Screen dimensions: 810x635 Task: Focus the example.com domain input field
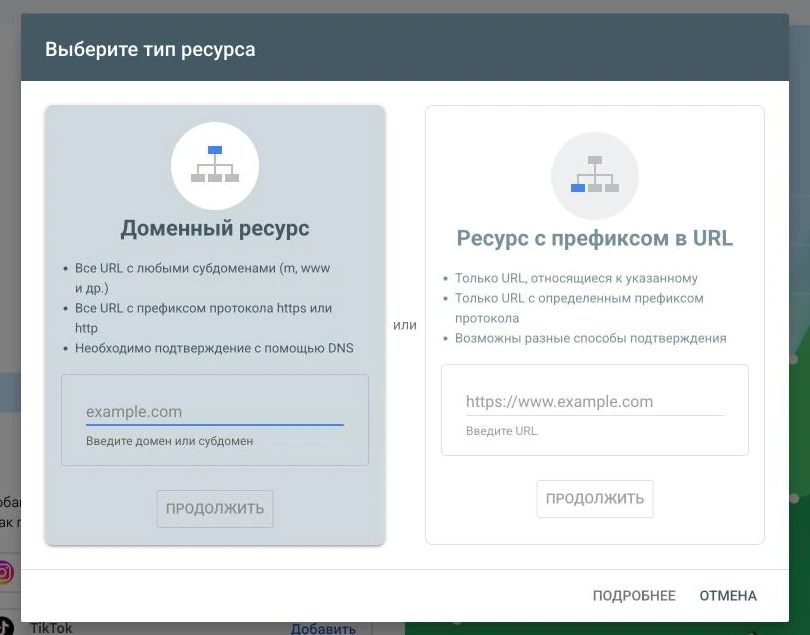215,412
